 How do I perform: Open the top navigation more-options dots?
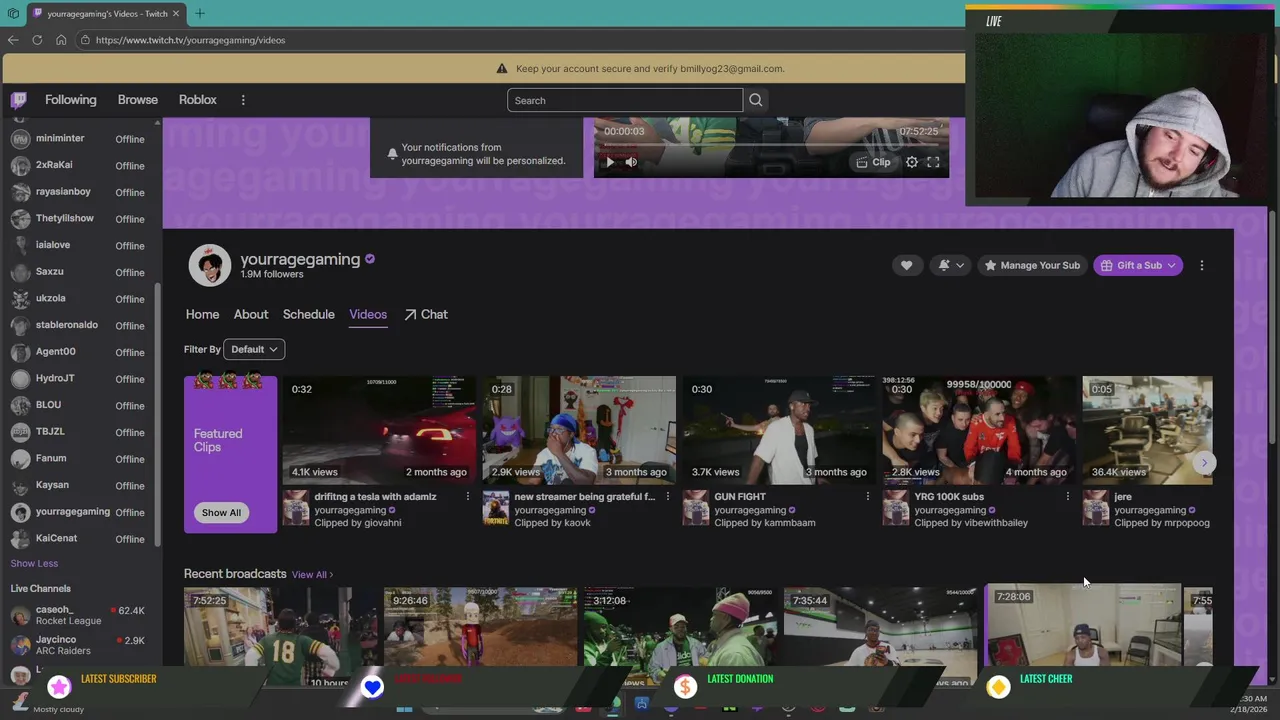click(x=242, y=100)
